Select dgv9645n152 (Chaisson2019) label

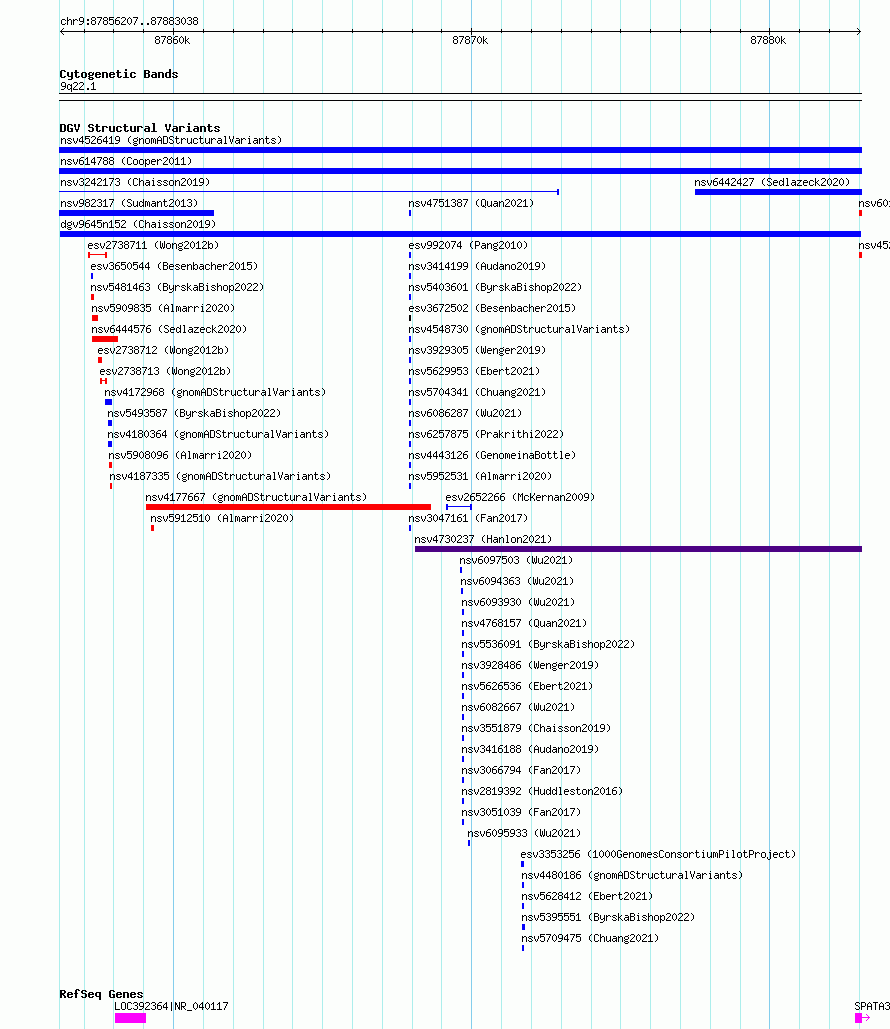click(x=138, y=224)
